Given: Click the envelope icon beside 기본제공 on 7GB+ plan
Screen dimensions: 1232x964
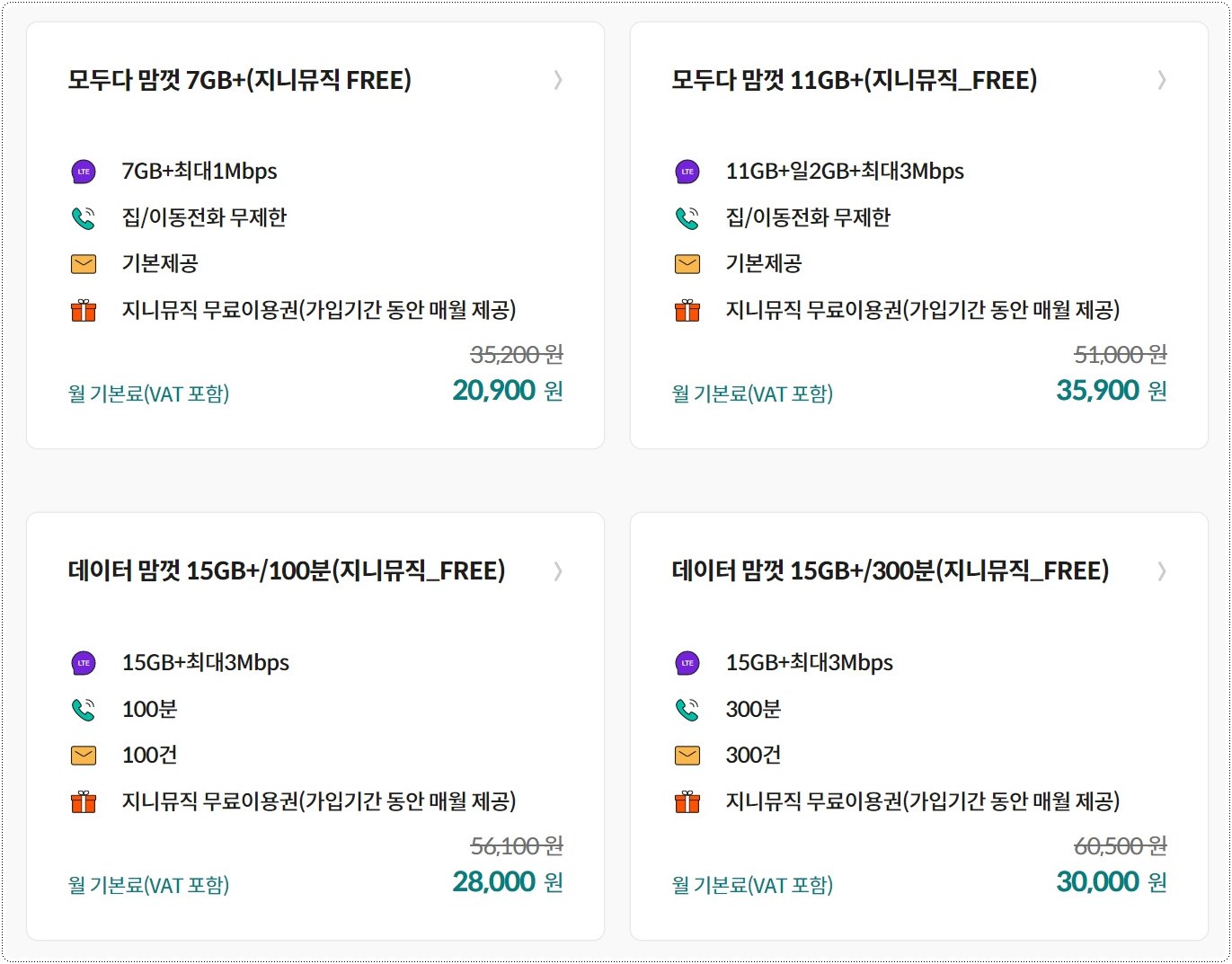Looking at the screenshot, I should (84, 264).
